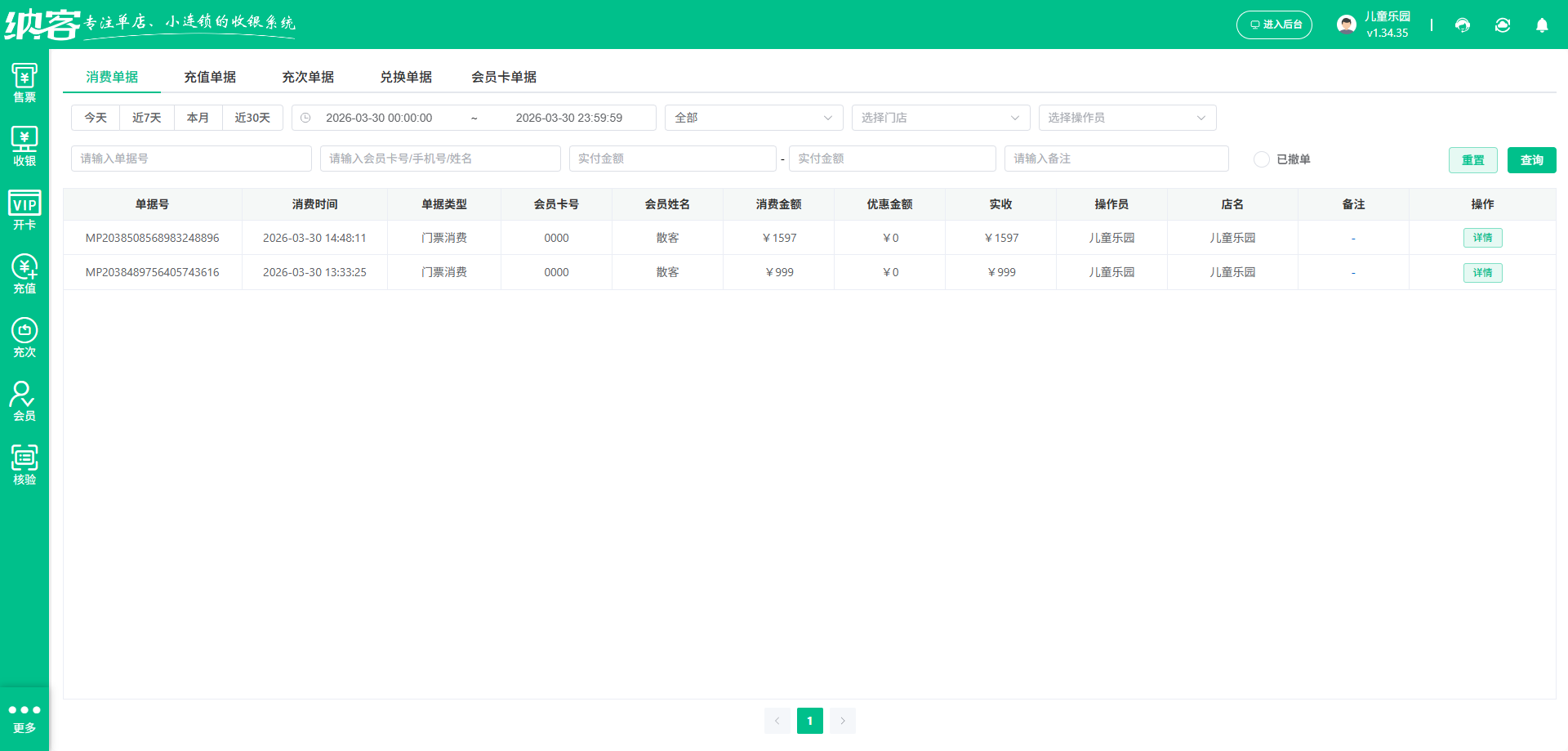Click the 核验 verification sidebar icon
Screen dimensions: 1568x751
coord(24,463)
